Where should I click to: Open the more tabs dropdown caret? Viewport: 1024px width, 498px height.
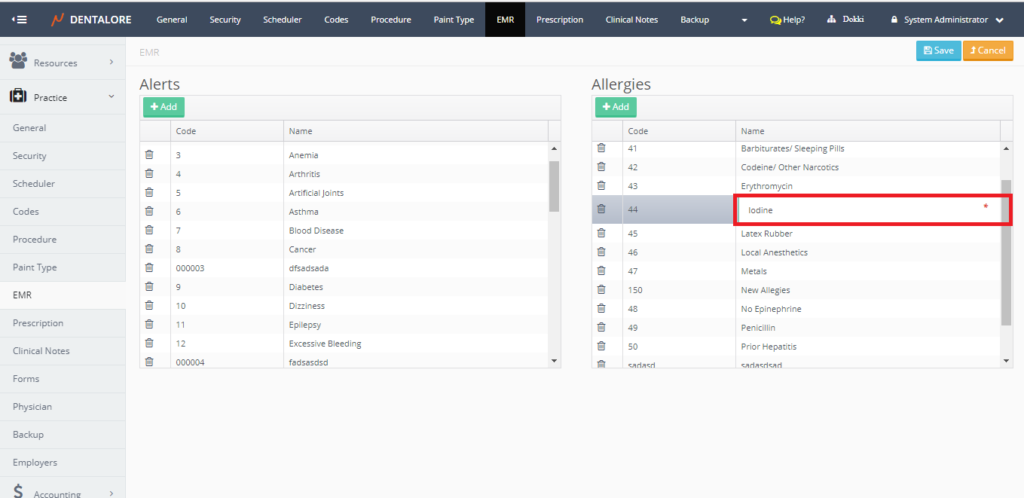(x=744, y=20)
